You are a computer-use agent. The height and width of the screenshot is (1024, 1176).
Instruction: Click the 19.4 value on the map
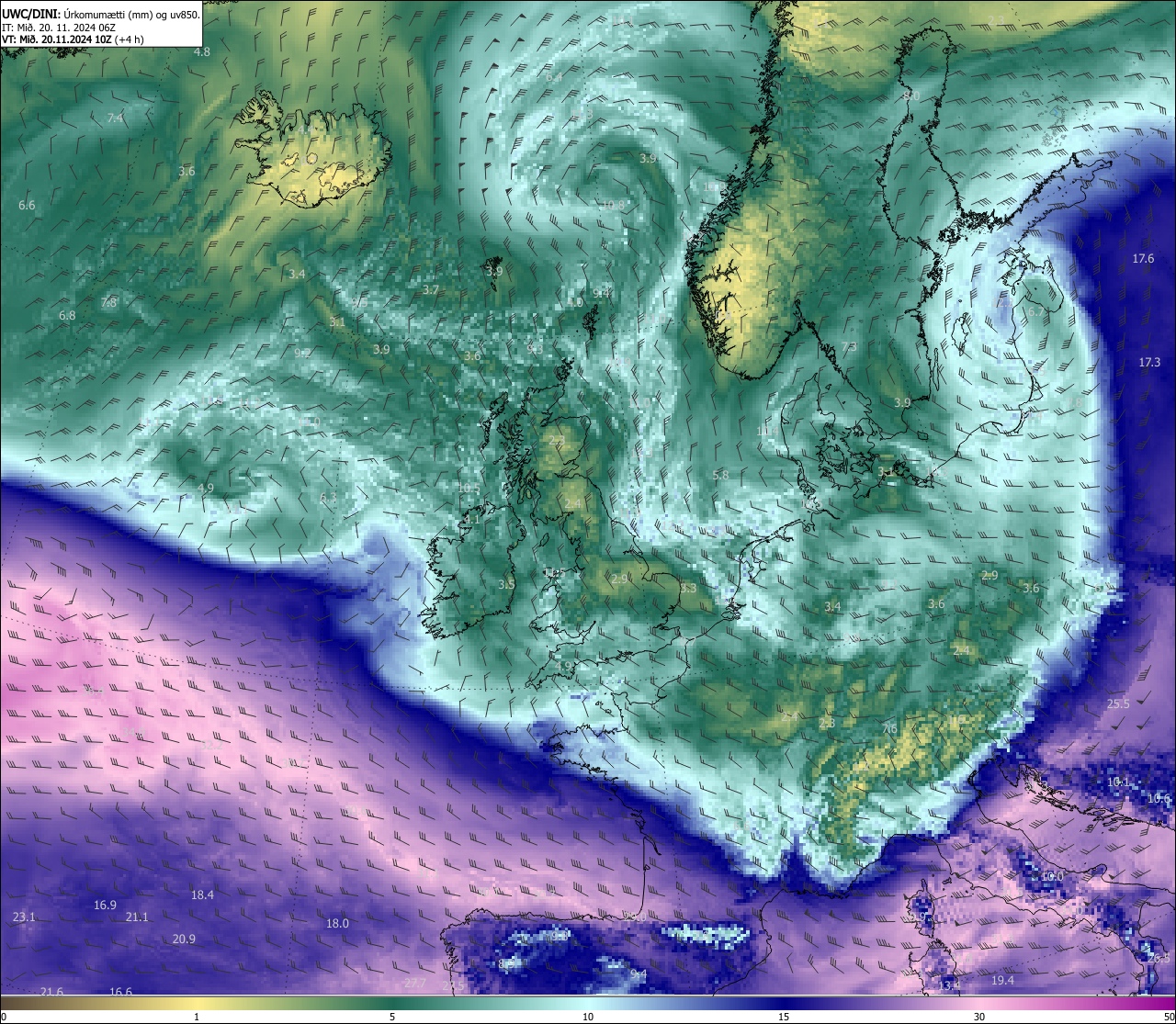click(1002, 980)
